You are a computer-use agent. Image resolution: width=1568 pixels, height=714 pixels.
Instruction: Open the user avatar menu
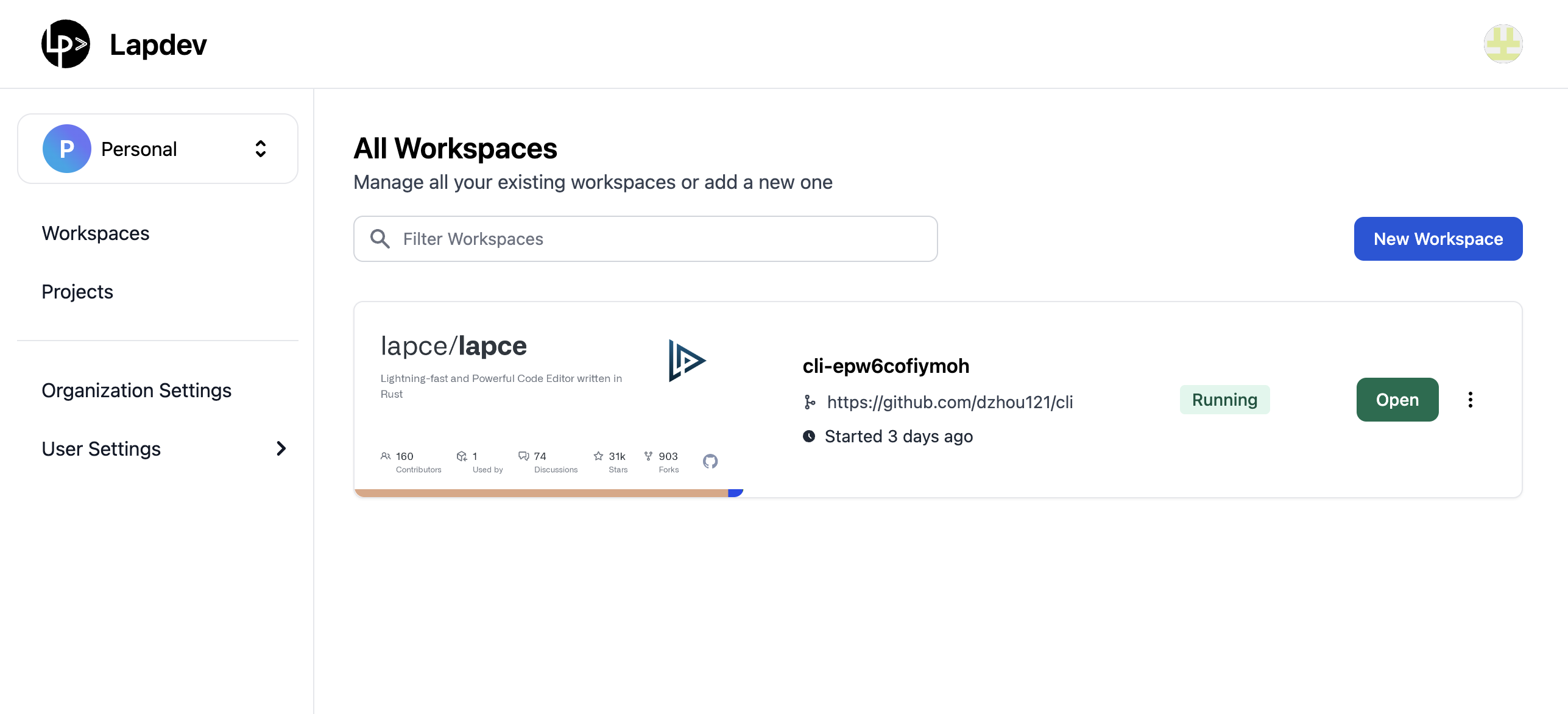click(1502, 44)
